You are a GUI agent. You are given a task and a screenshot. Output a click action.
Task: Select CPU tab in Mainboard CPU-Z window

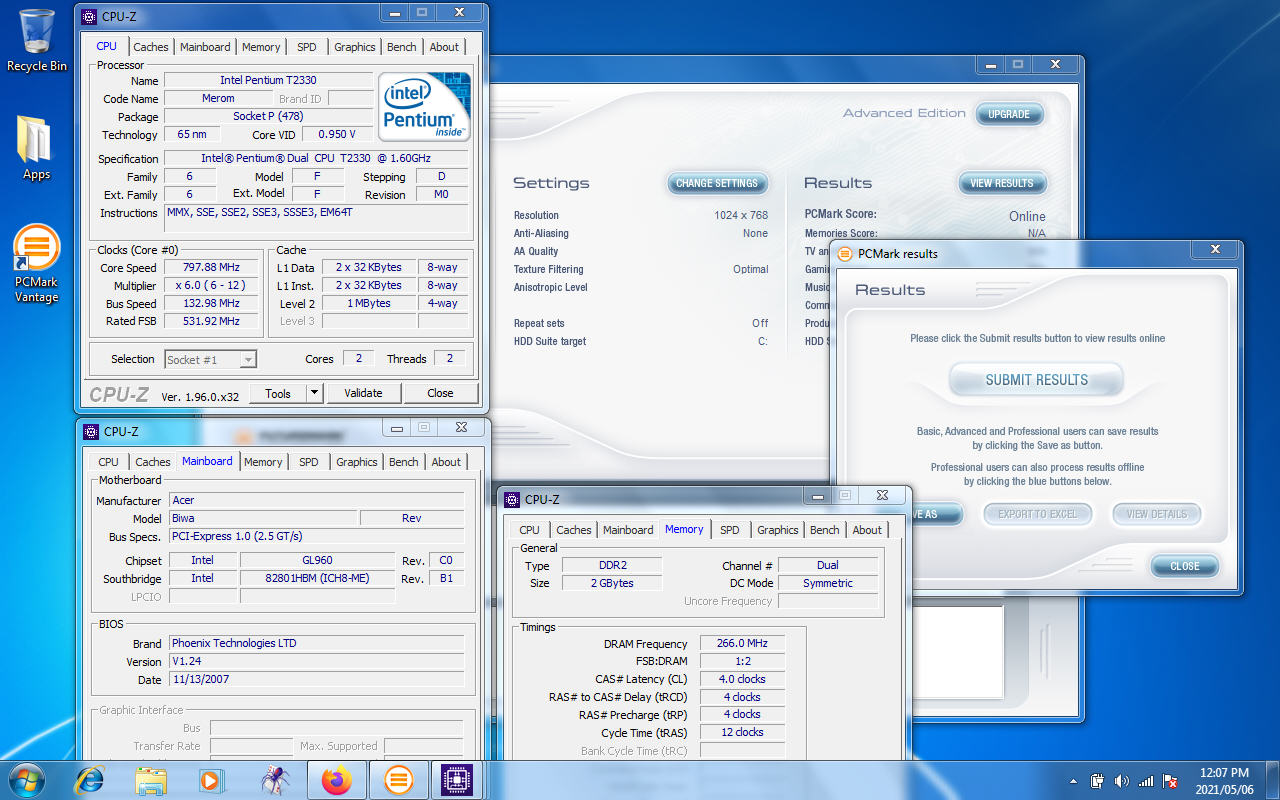click(x=108, y=462)
